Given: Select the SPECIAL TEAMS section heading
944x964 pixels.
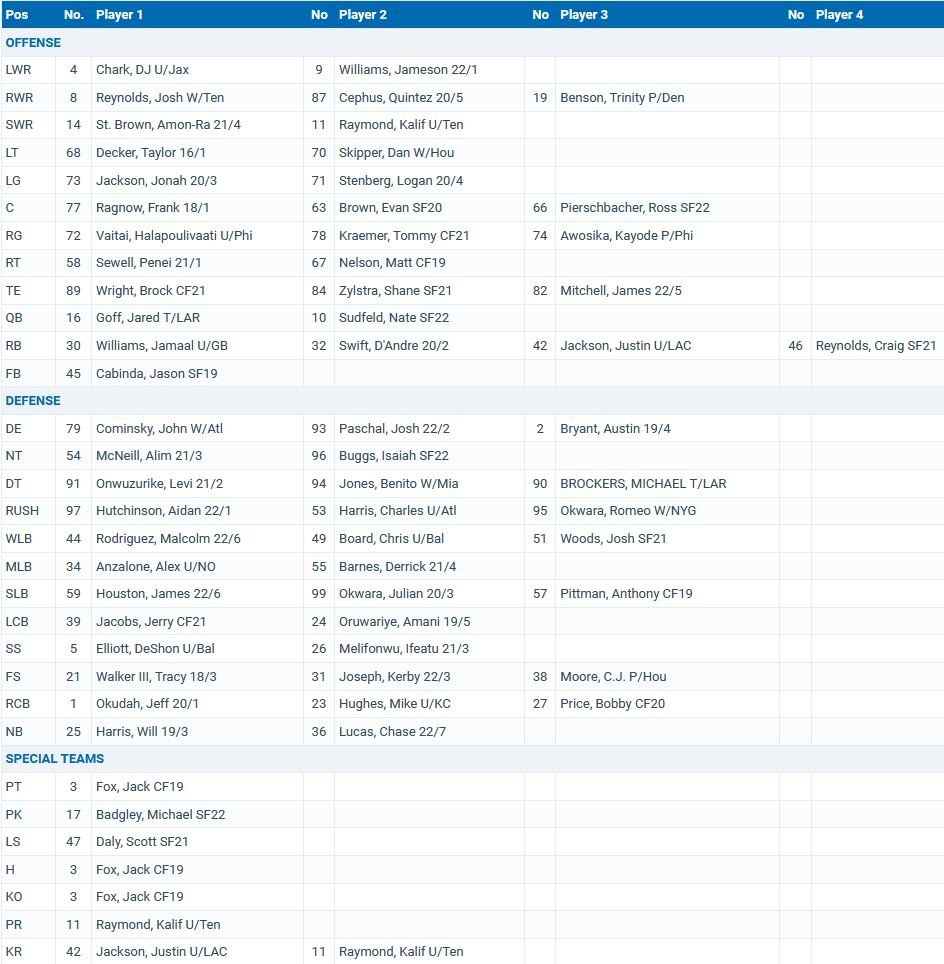Looking at the screenshot, I should 55,759.
